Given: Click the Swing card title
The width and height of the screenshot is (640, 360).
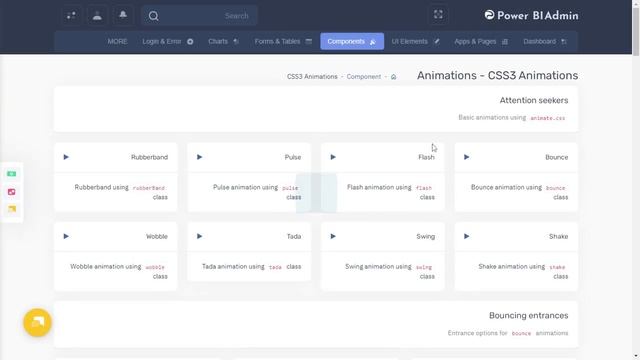Looking at the screenshot, I should point(426,236).
